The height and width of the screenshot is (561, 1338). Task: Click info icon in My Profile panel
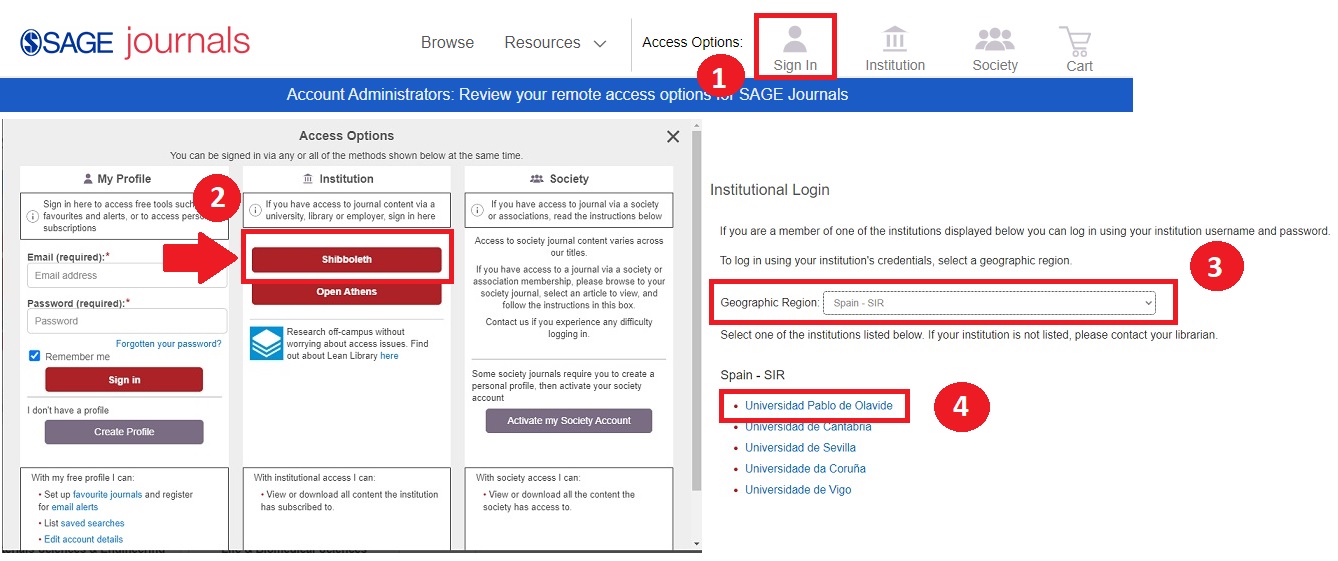32,216
